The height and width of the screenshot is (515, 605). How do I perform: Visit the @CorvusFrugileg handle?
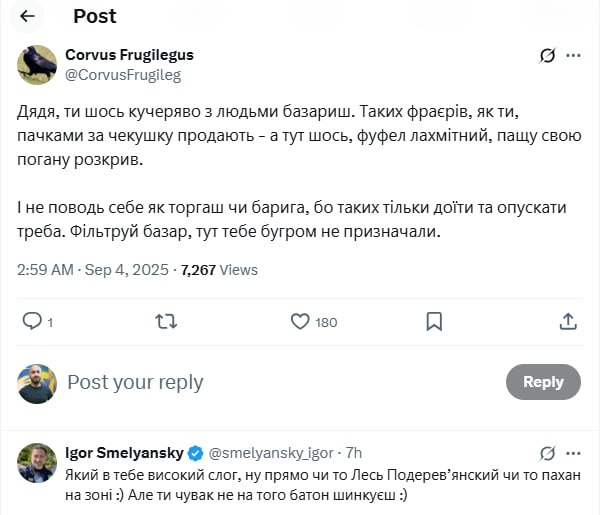click(x=123, y=74)
